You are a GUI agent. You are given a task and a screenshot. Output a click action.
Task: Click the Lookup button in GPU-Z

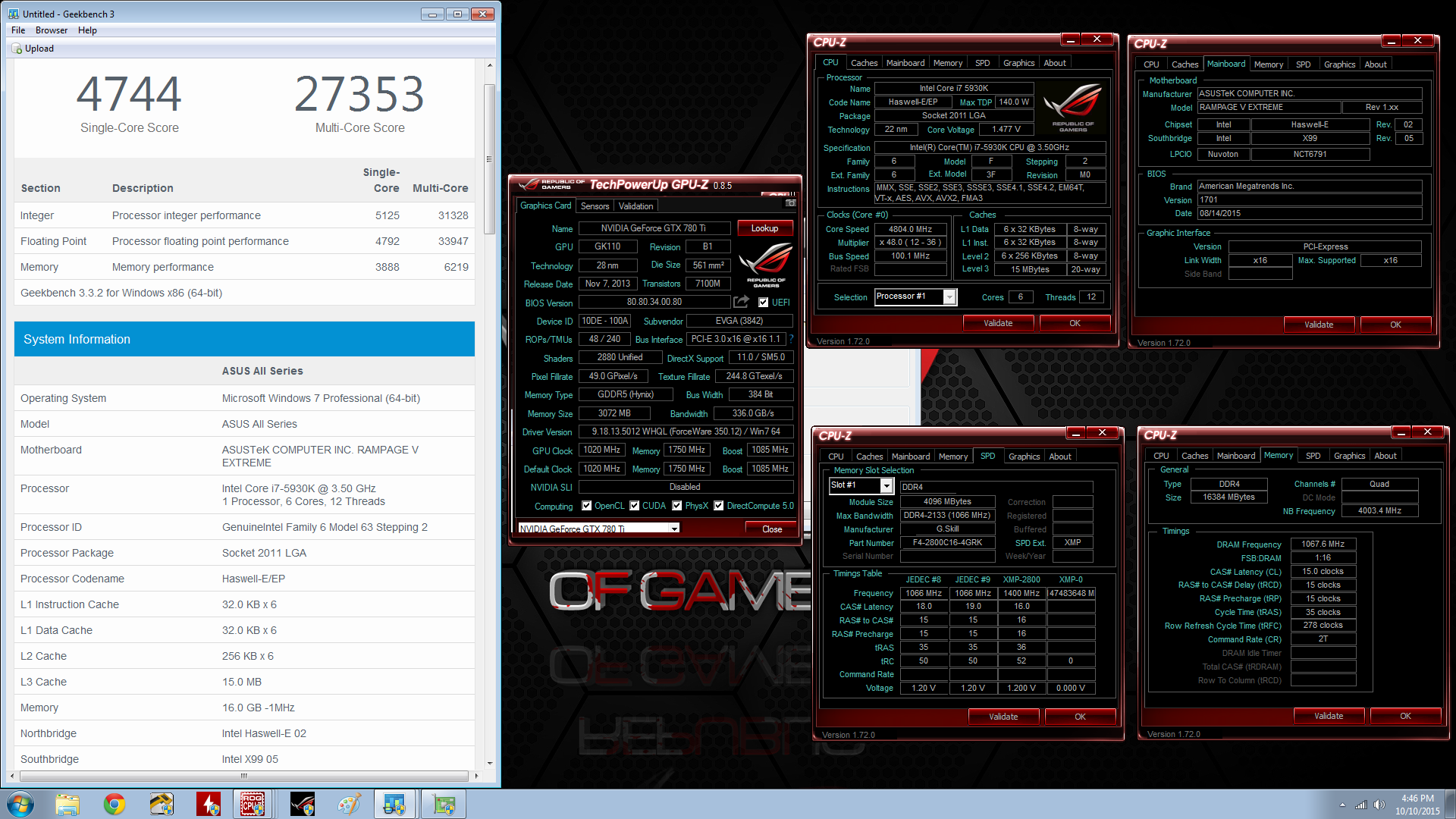[764, 228]
